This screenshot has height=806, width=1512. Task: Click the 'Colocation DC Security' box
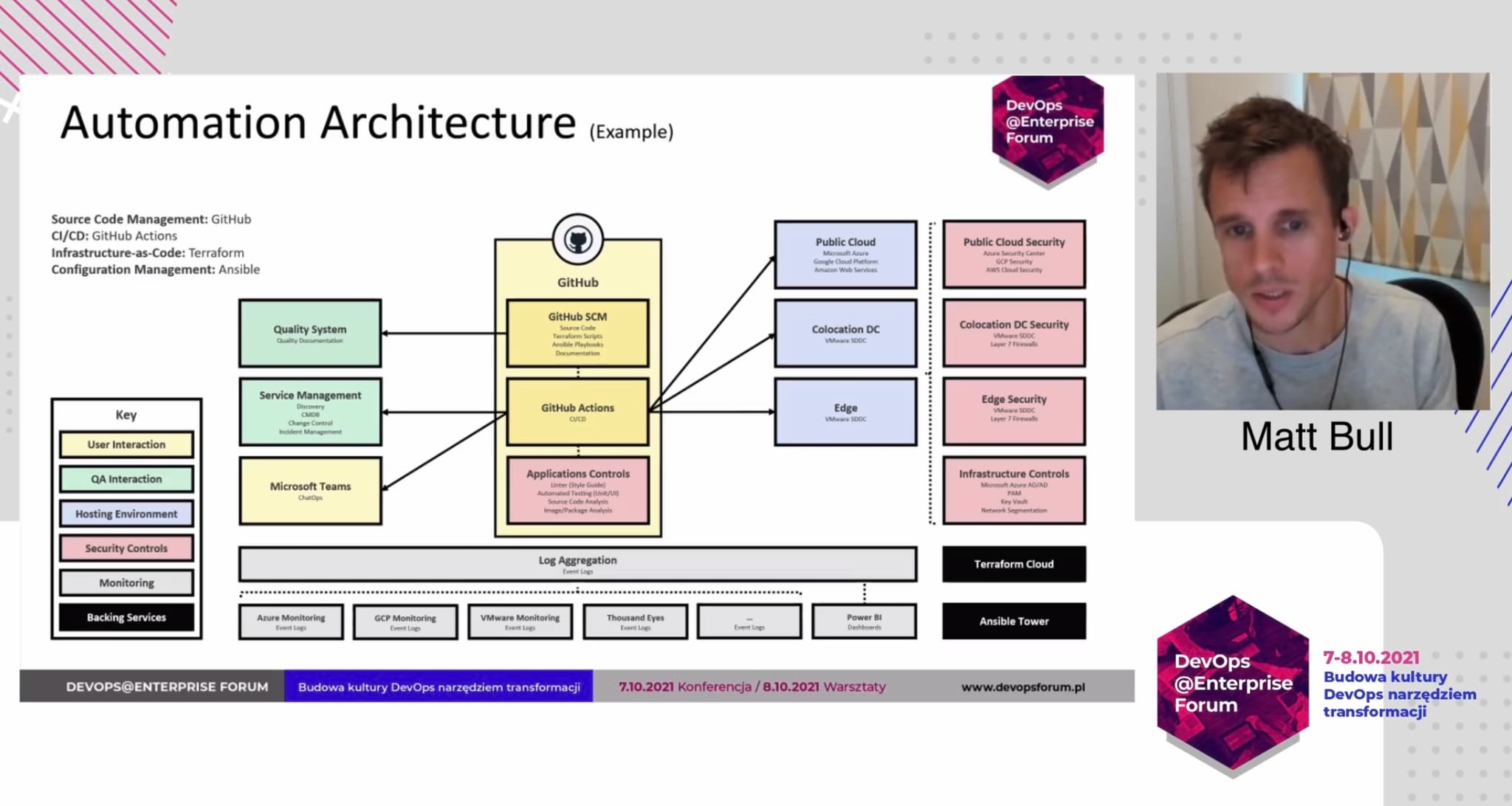coord(1014,333)
